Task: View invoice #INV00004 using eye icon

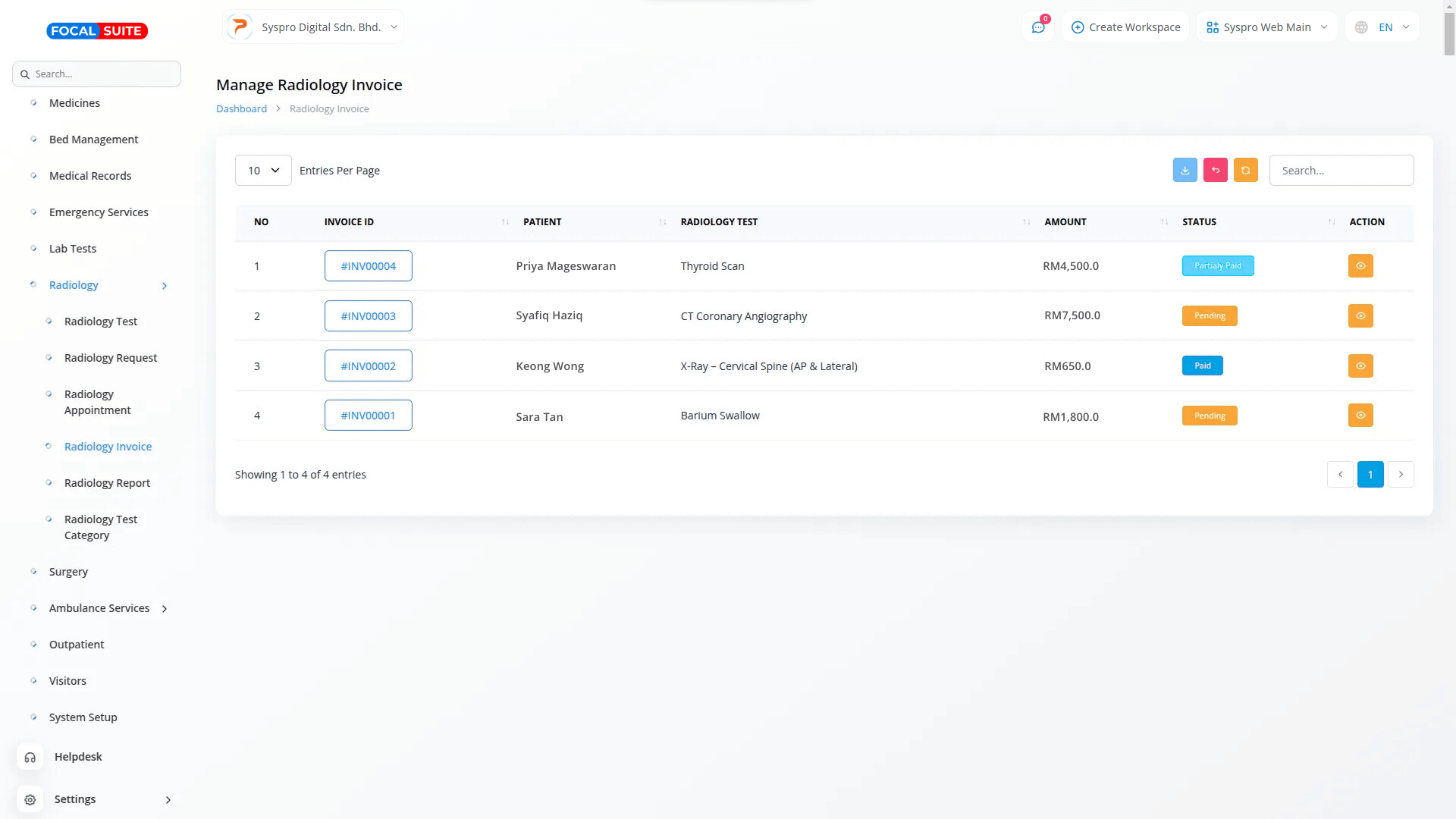Action: [x=1360, y=266]
